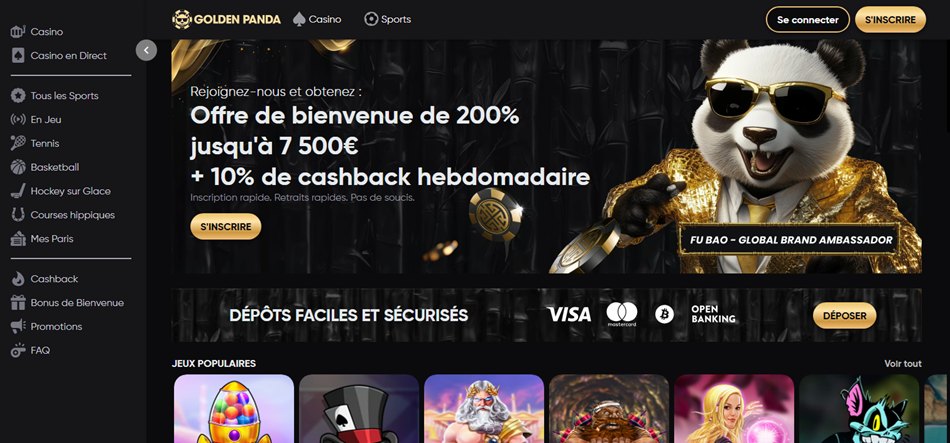Click the Tennis racket icon
This screenshot has height=443, width=950.
pos(18,143)
